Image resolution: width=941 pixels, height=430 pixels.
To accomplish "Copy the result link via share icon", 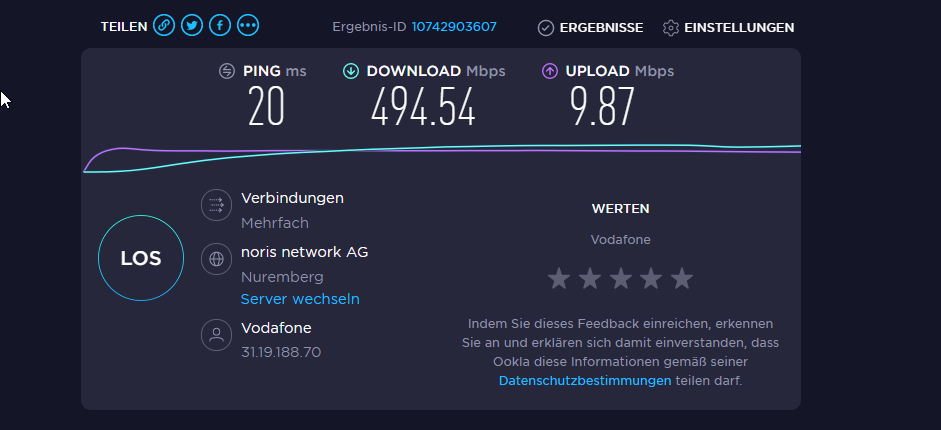I will click(164, 25).
